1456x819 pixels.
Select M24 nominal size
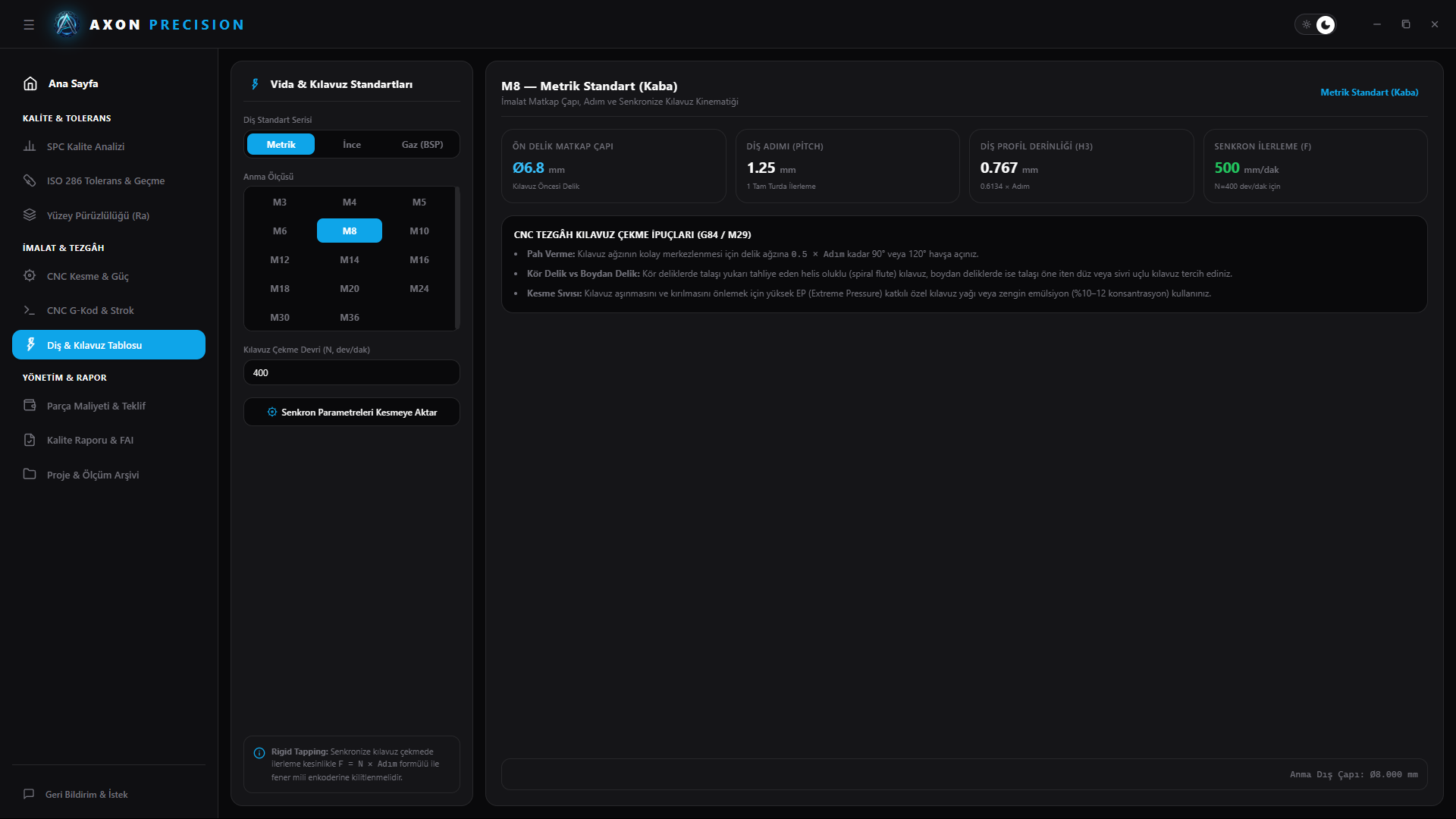pyautogui.click(x=419, y=288)
